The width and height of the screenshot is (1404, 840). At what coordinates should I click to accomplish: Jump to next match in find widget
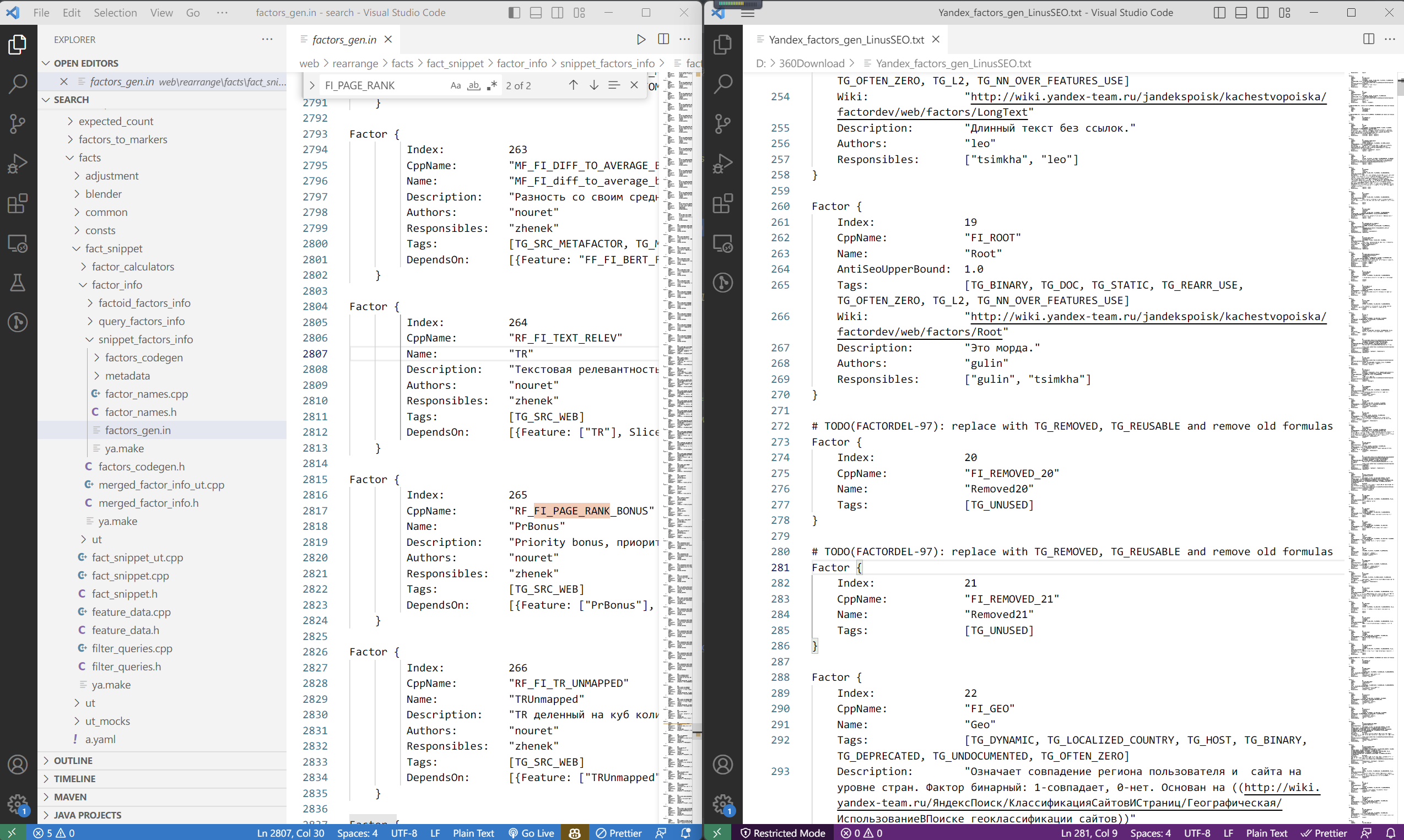(x=594, y=85)
